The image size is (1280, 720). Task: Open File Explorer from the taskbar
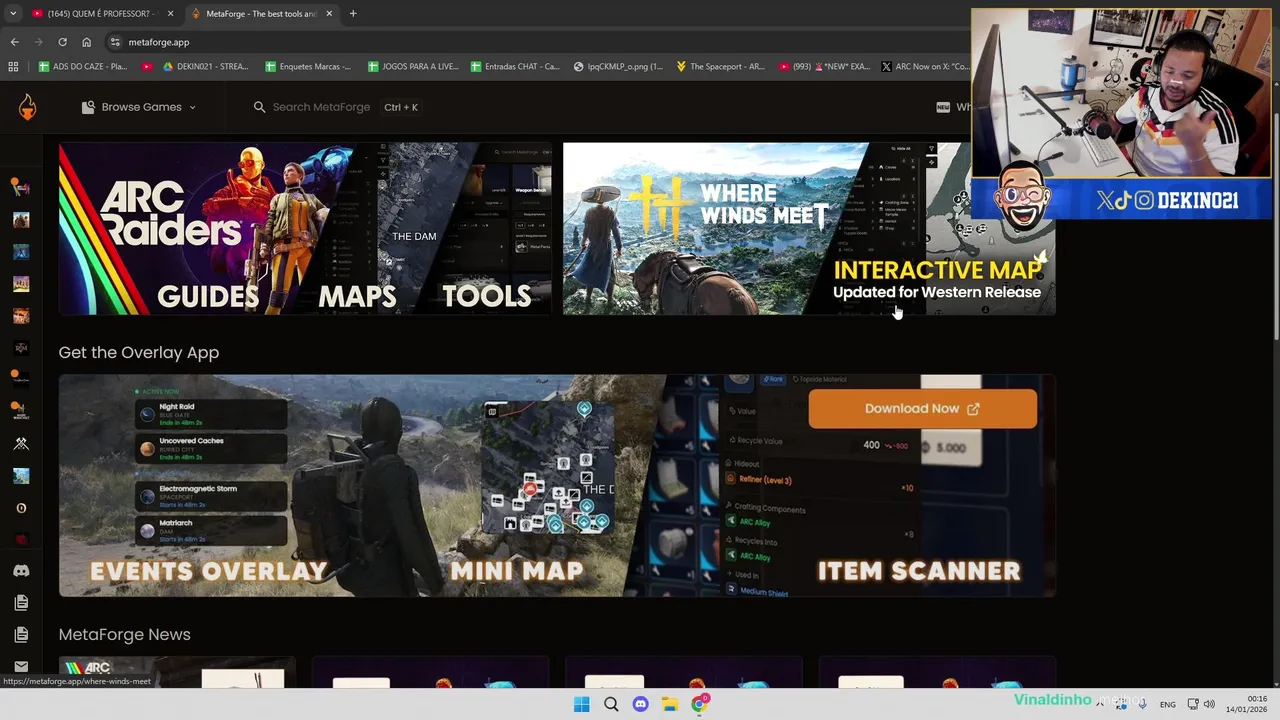[670, 704]
